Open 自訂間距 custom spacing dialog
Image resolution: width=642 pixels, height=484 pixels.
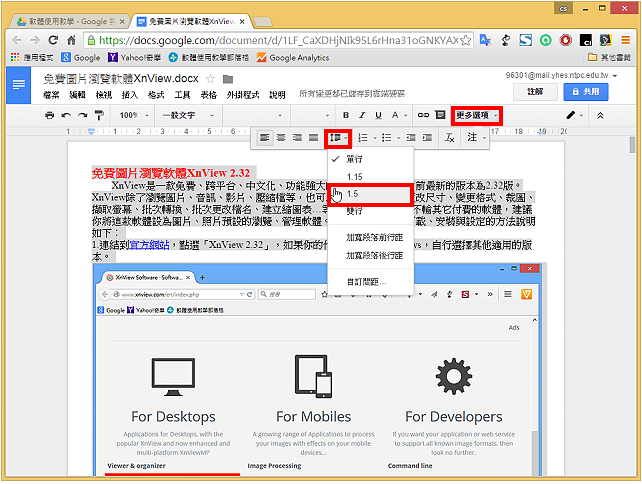[371, 282]
